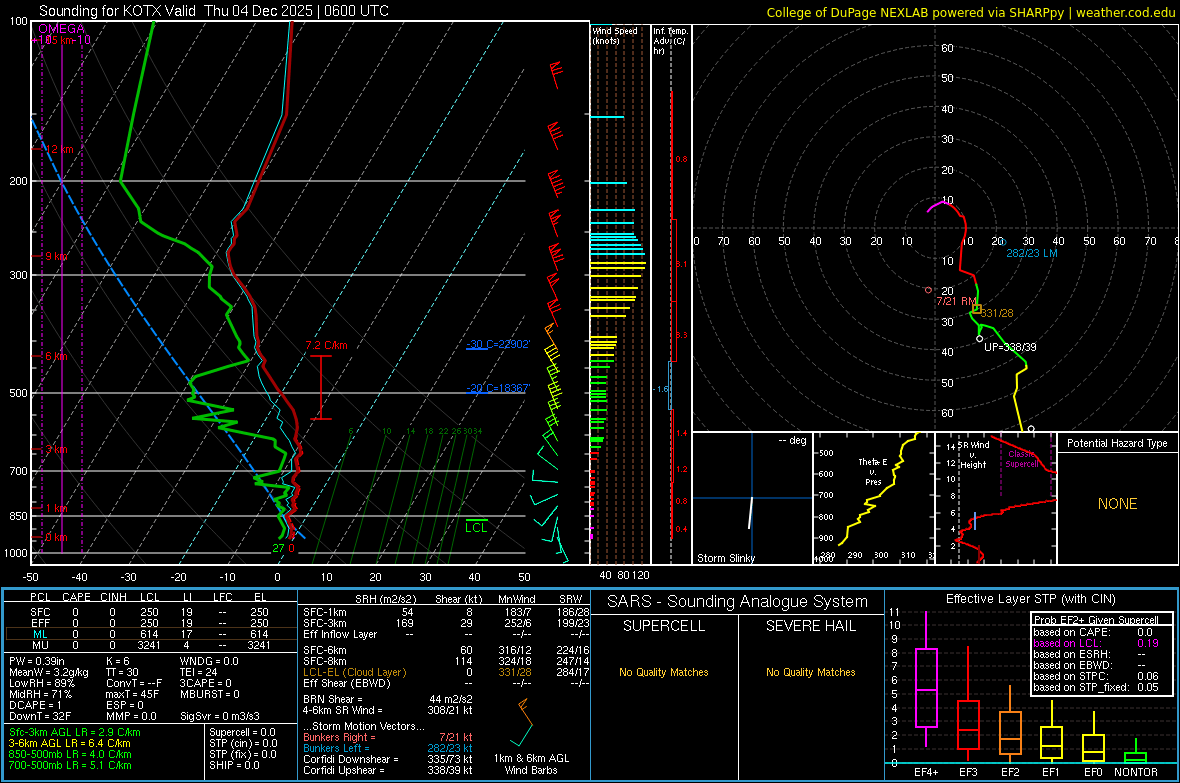Click the '6 km' height marker
This screenshot has width=1180, height=783.
tap(56, 356)
